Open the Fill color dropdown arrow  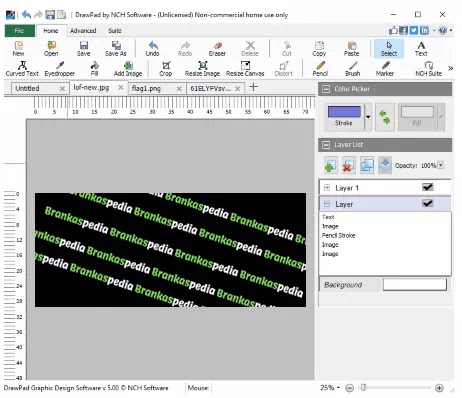pos(441,117)
